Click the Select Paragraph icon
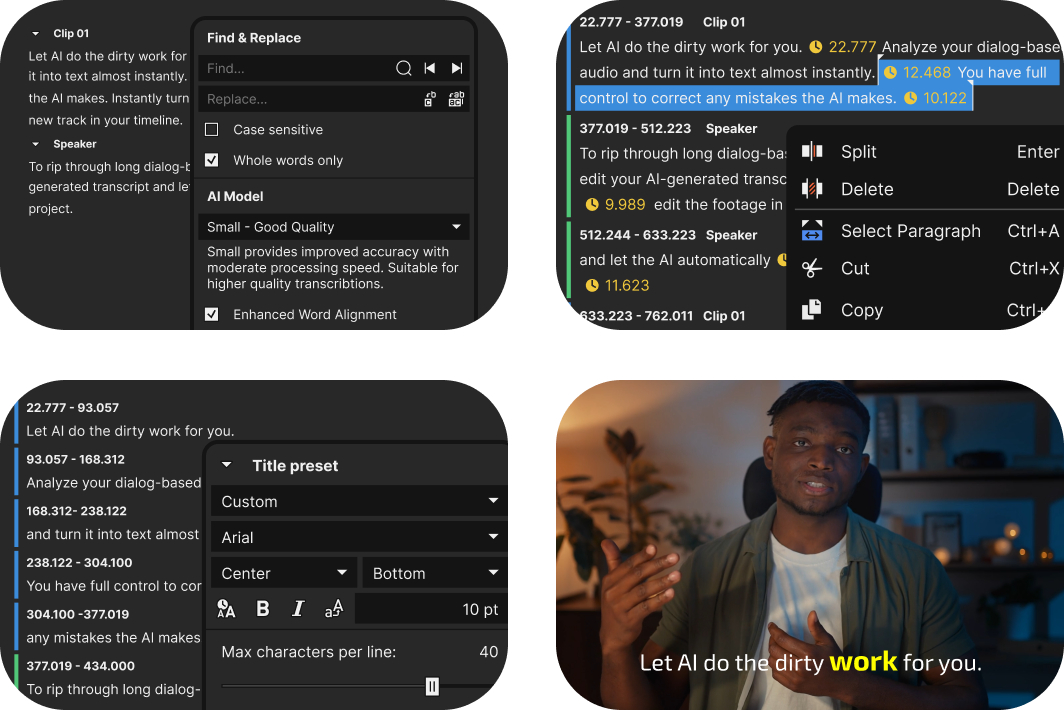1064x710 pixels. pyautogui.click(x=812, y=230)
